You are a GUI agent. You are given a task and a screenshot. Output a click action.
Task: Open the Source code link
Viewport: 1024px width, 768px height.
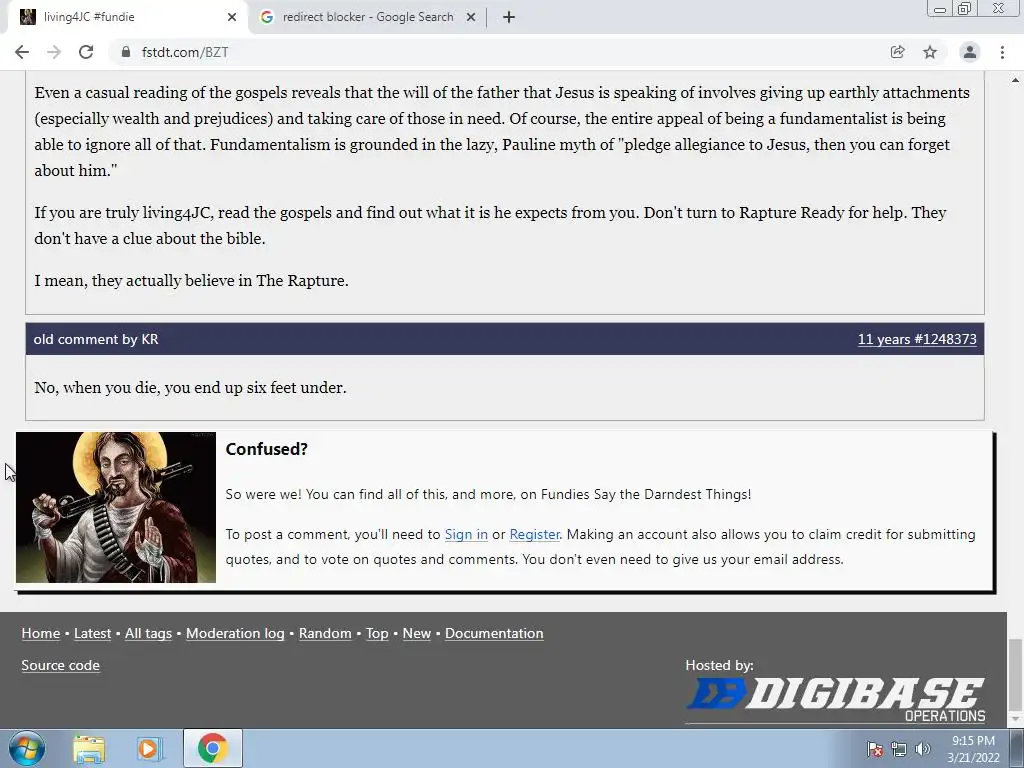tap(60, 665)
